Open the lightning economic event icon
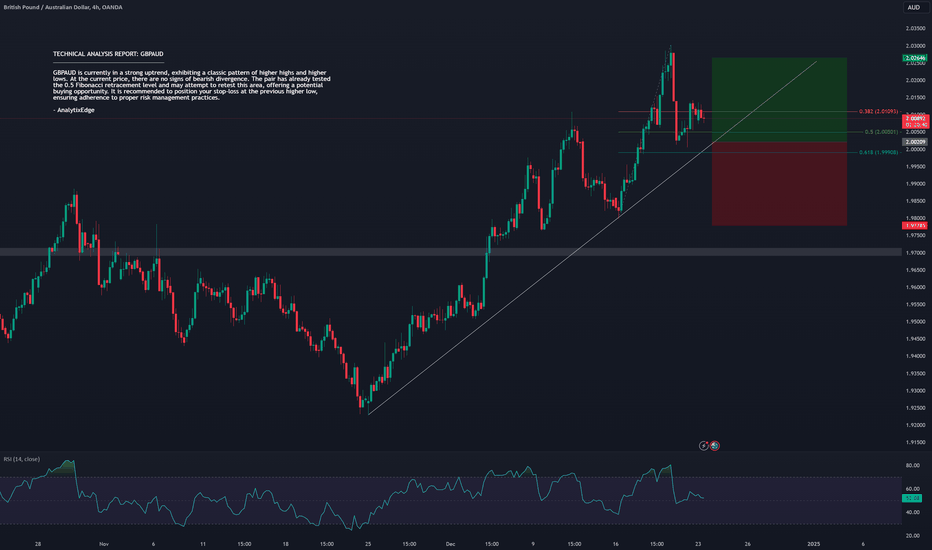 tap(704, 445)
